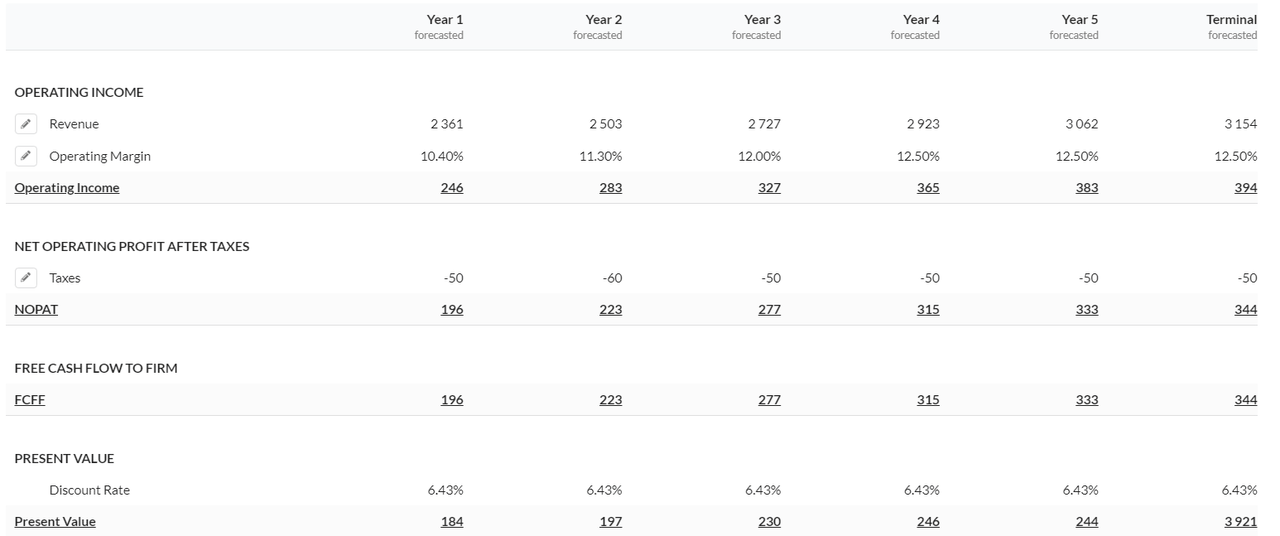Select the Terminal column header

(1231, 20)
